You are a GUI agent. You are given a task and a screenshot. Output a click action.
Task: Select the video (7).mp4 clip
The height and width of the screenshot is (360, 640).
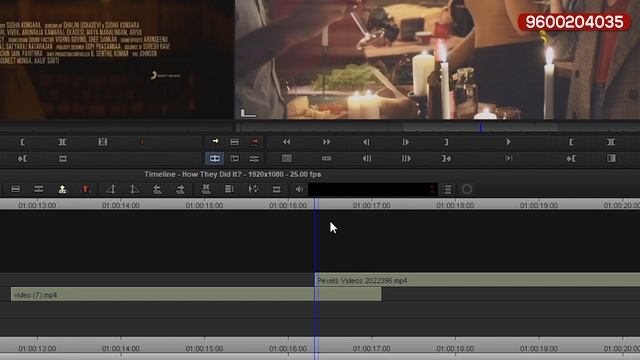[x=196, y=294]
